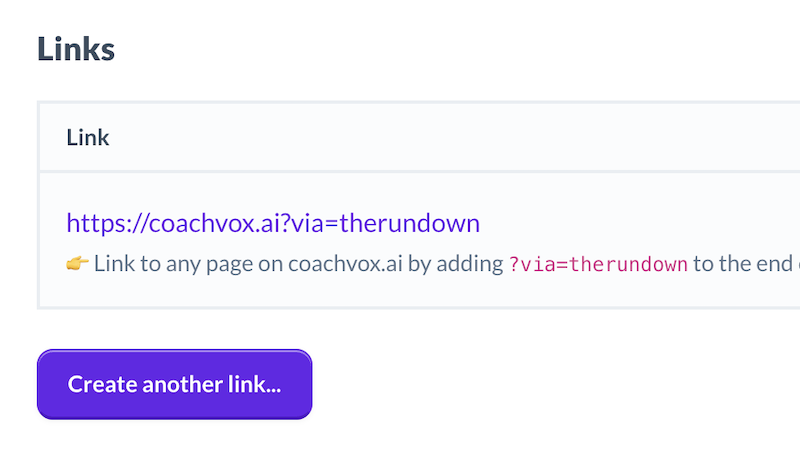Click 'therundown' in the pink code text
The width and height of the screenshot is (800, 455).
click(629, 264)
